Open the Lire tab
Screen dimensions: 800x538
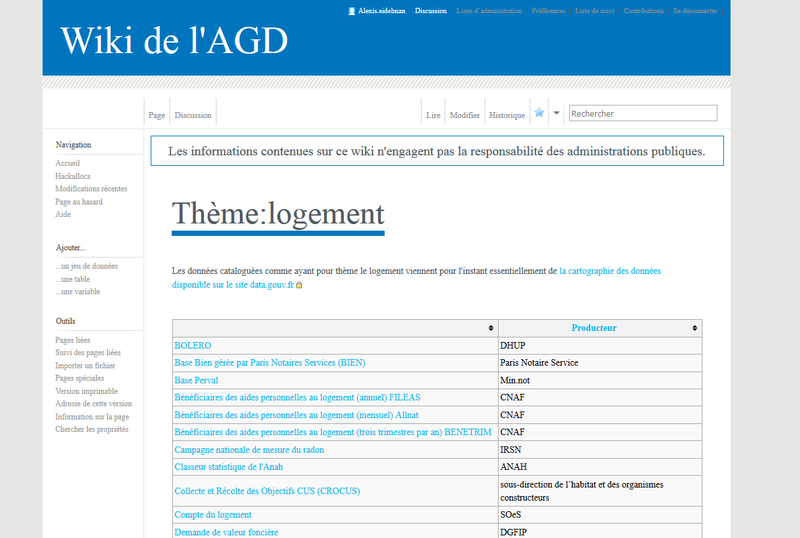(x=433, y=115)
